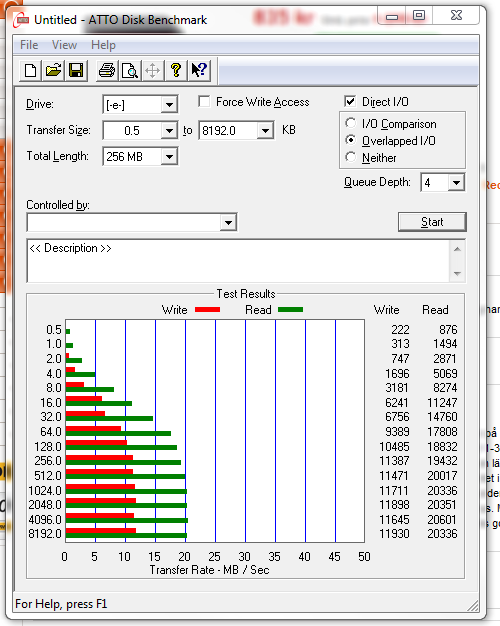
Task: Minimize the ATTO Disk Benchmark window
Action: click(392, 16)
